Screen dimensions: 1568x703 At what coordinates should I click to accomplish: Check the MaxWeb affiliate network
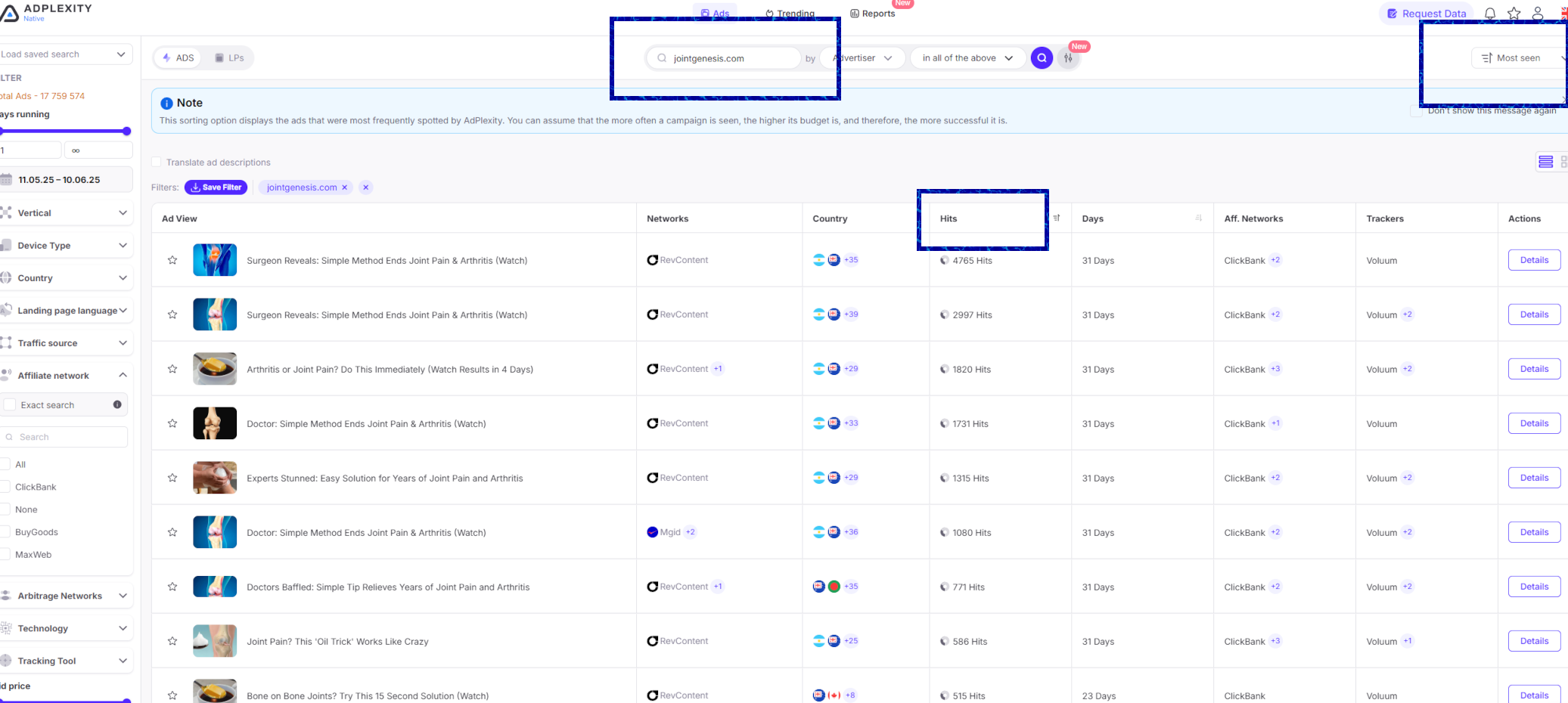click(x=5, y=555)
